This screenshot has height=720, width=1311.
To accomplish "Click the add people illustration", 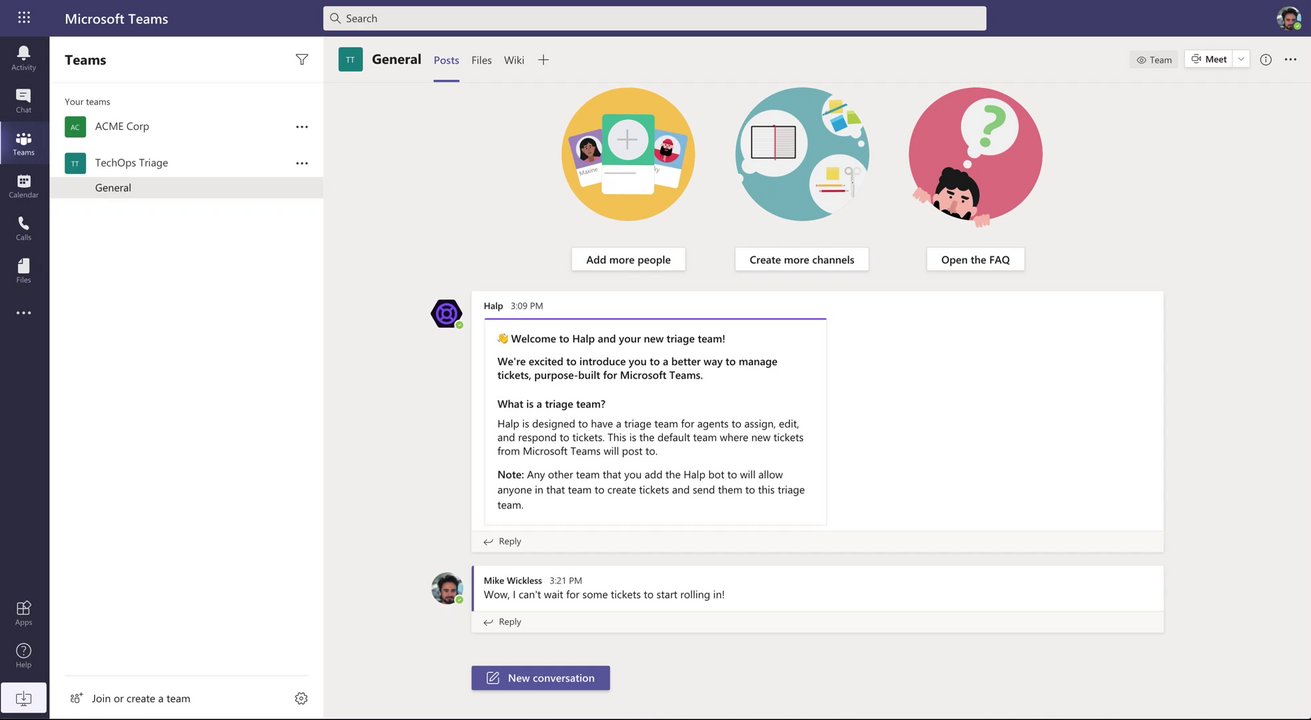I will 628,154.
